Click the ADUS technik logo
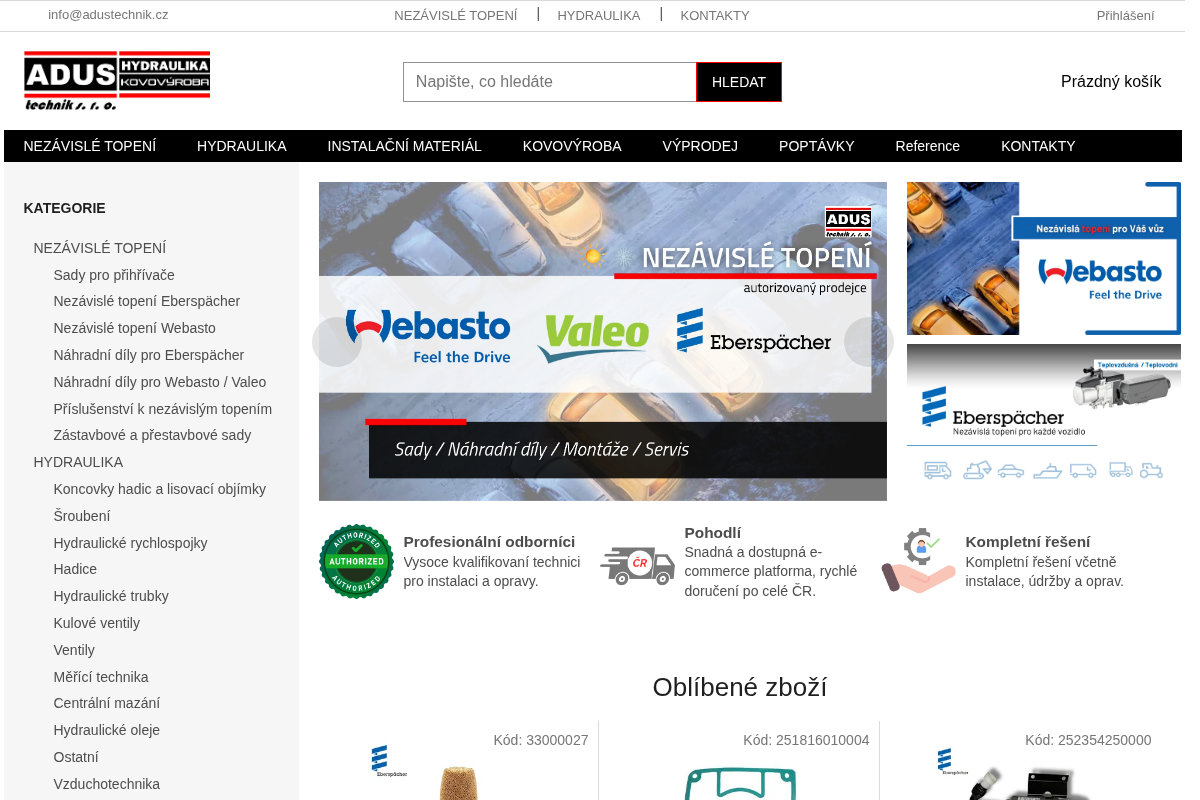Image resolution: width=1200 pixels, height=800 pixels. (x=117, y=81)
